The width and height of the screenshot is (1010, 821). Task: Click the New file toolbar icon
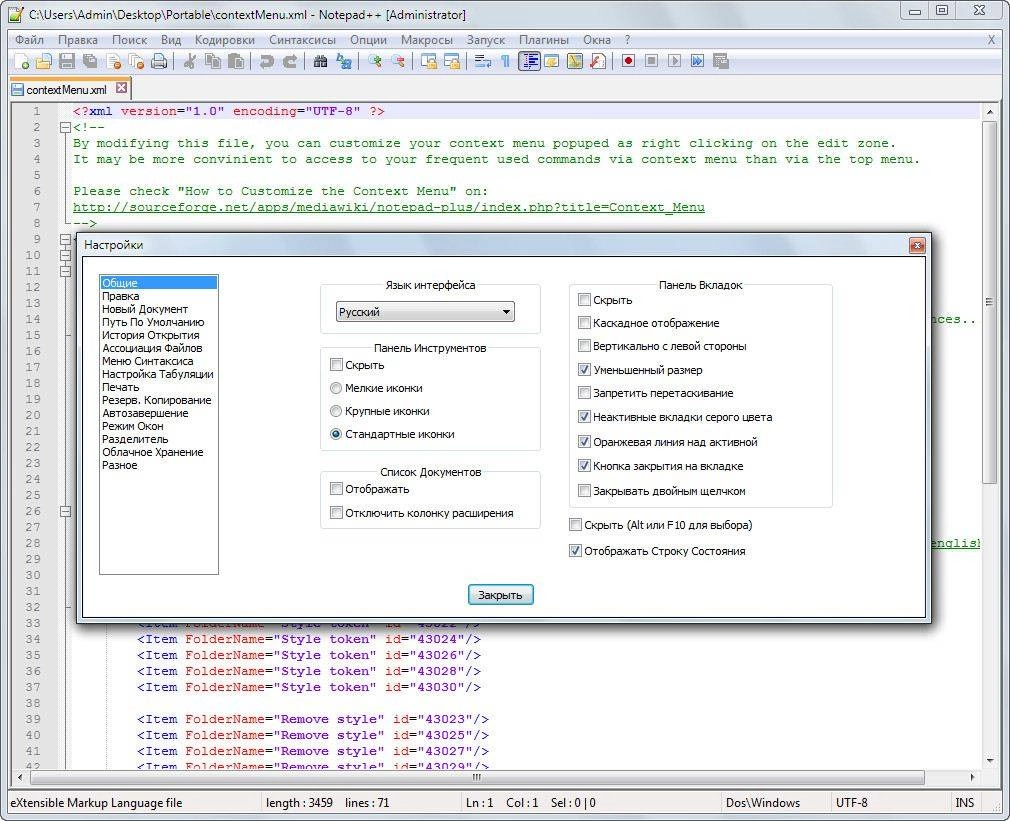[x=21, y=62]
